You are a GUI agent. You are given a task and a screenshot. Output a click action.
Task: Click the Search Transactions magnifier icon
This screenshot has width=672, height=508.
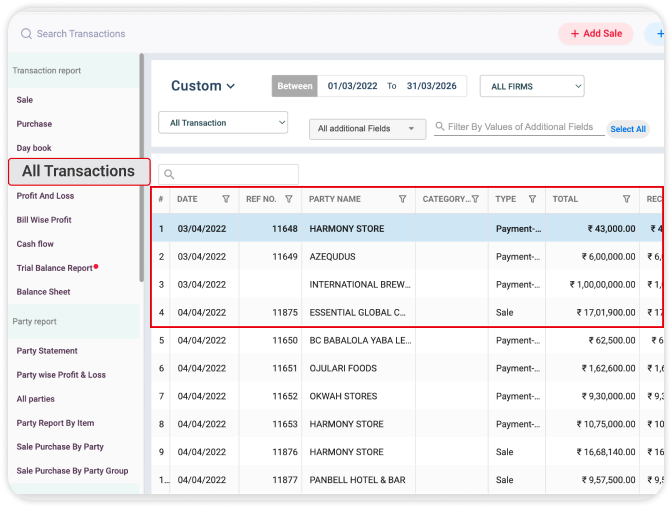point(26,33)
